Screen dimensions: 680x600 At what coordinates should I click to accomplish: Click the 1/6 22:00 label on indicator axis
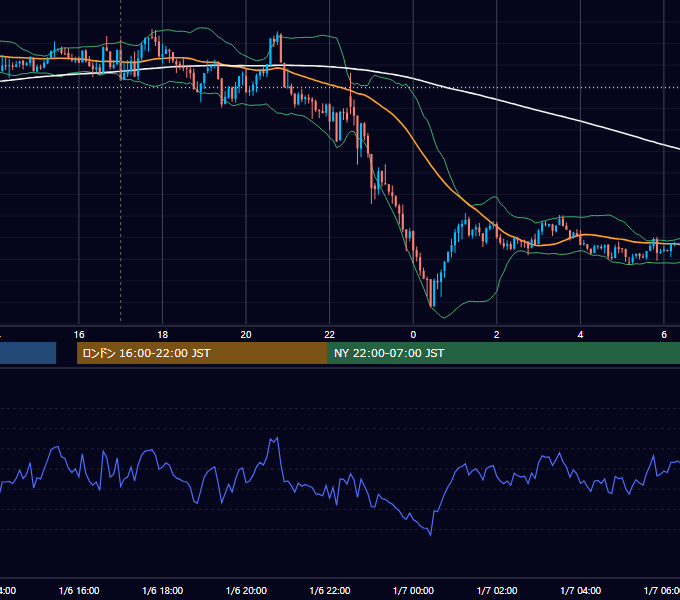(330, 591)
